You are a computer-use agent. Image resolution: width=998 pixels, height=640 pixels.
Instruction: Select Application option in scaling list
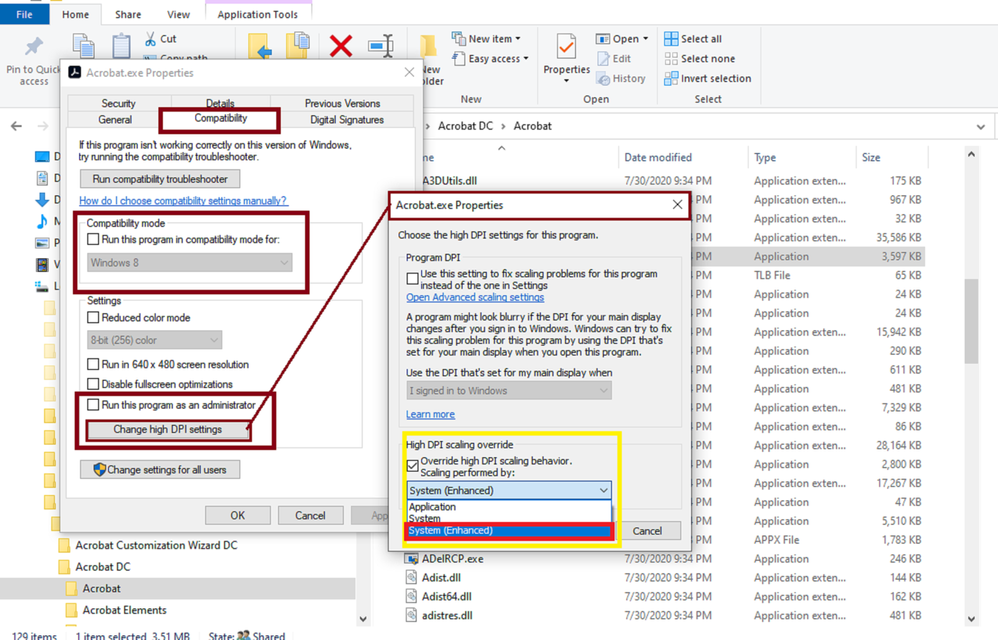pos(509,507)
